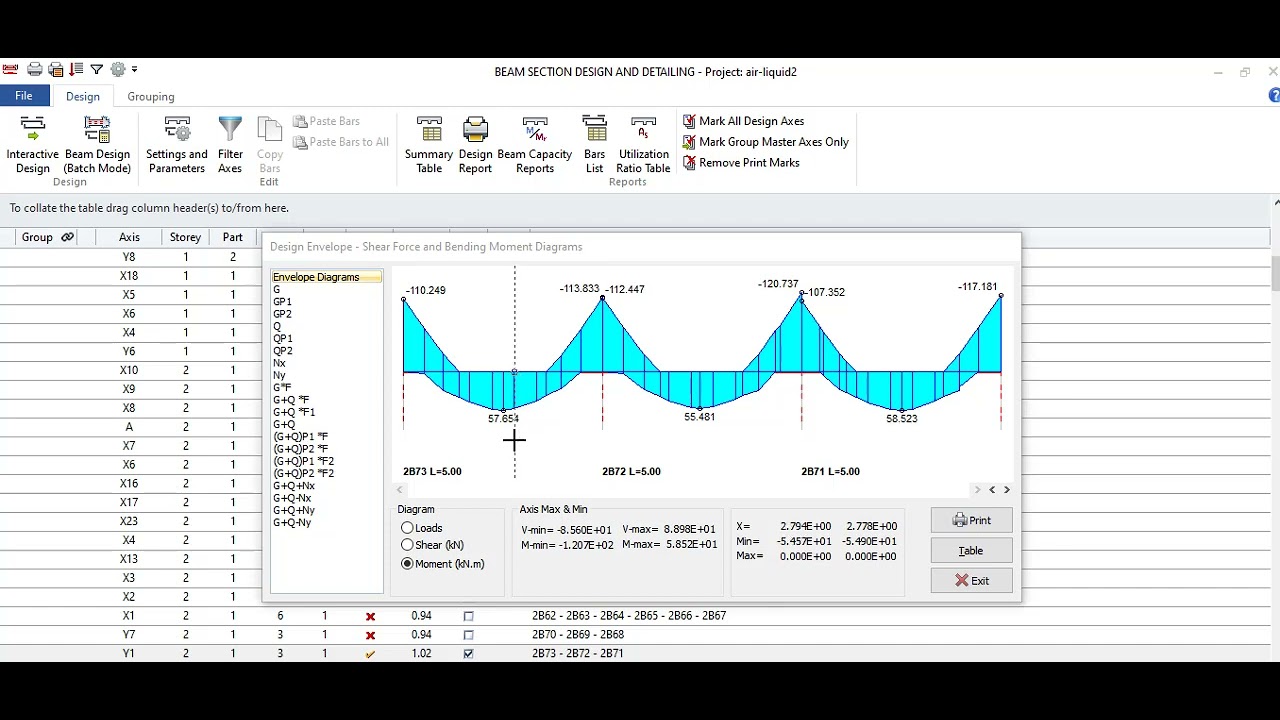Switch to the Design ribbon tab

tap(83, 97)
